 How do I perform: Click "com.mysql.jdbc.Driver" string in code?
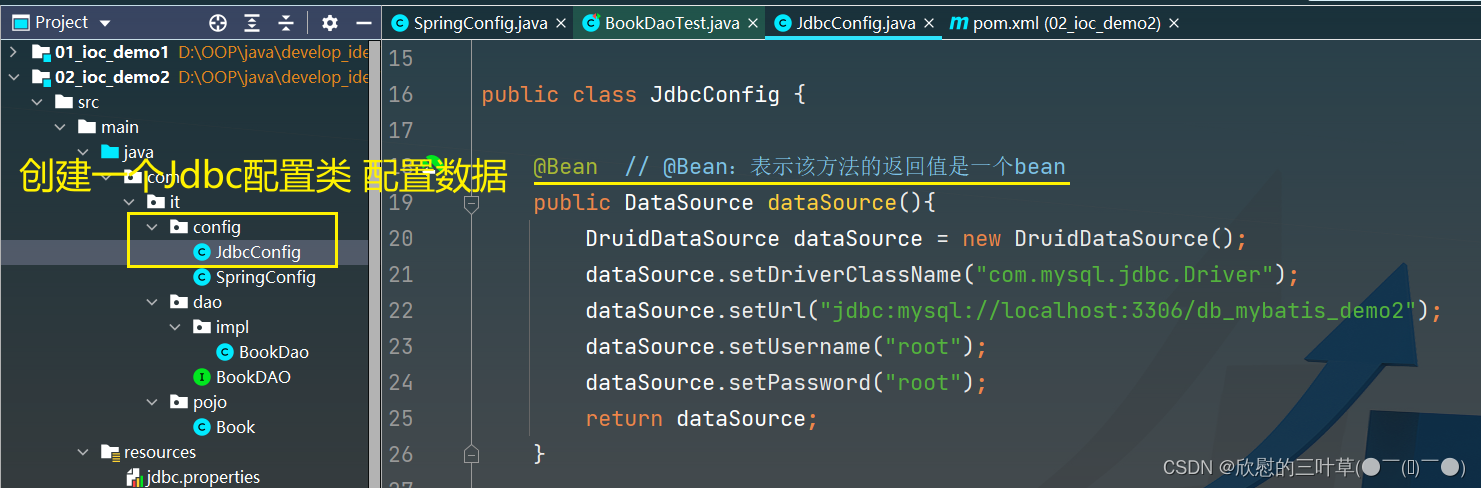point(1124,275)
